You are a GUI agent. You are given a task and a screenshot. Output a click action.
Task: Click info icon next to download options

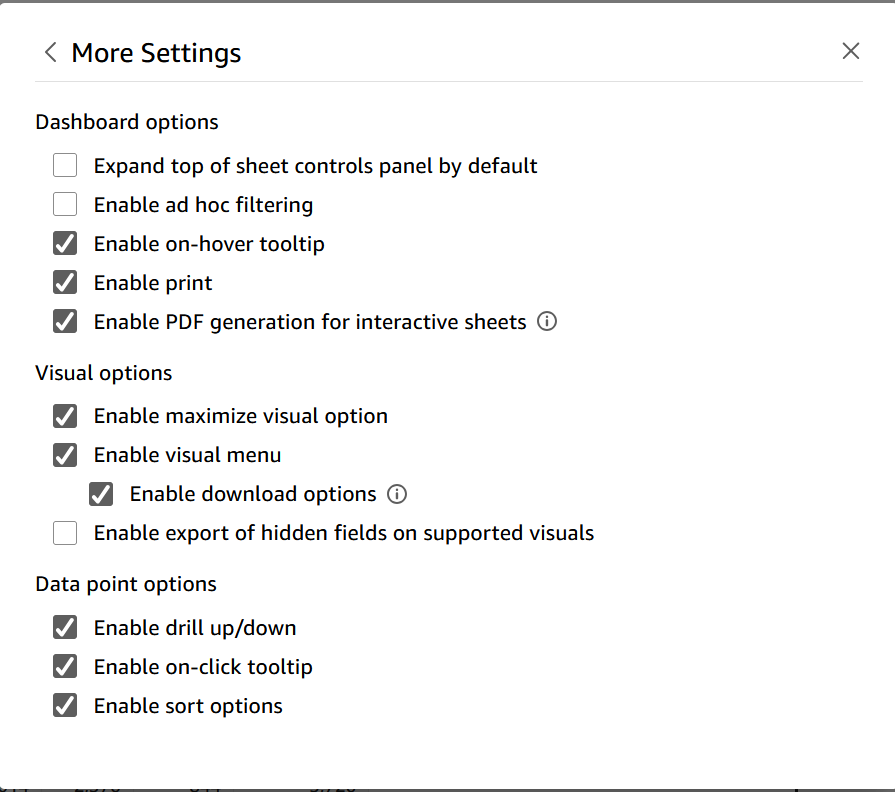[397, 494]
